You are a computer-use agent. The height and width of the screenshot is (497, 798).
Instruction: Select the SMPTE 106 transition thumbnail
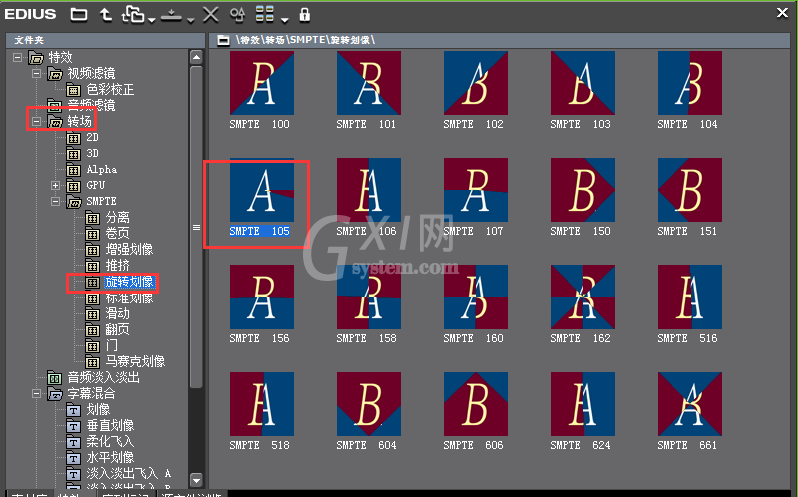(368, 190)
